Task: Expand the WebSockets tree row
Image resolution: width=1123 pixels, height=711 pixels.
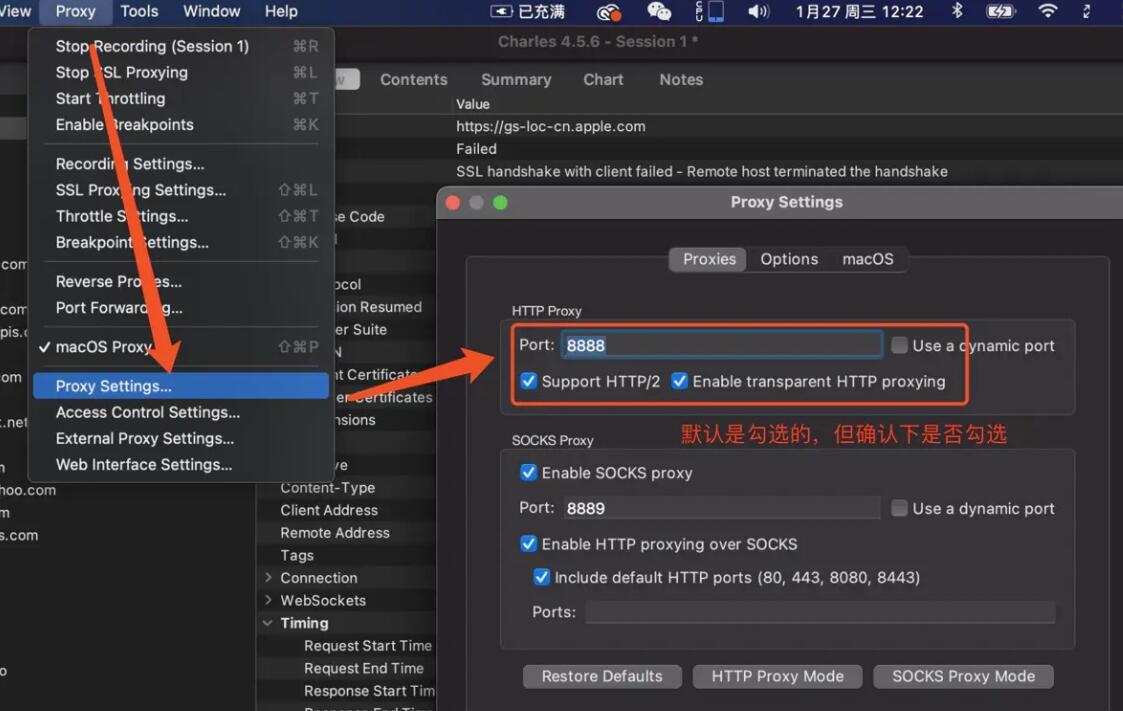Action: point(268,600)
